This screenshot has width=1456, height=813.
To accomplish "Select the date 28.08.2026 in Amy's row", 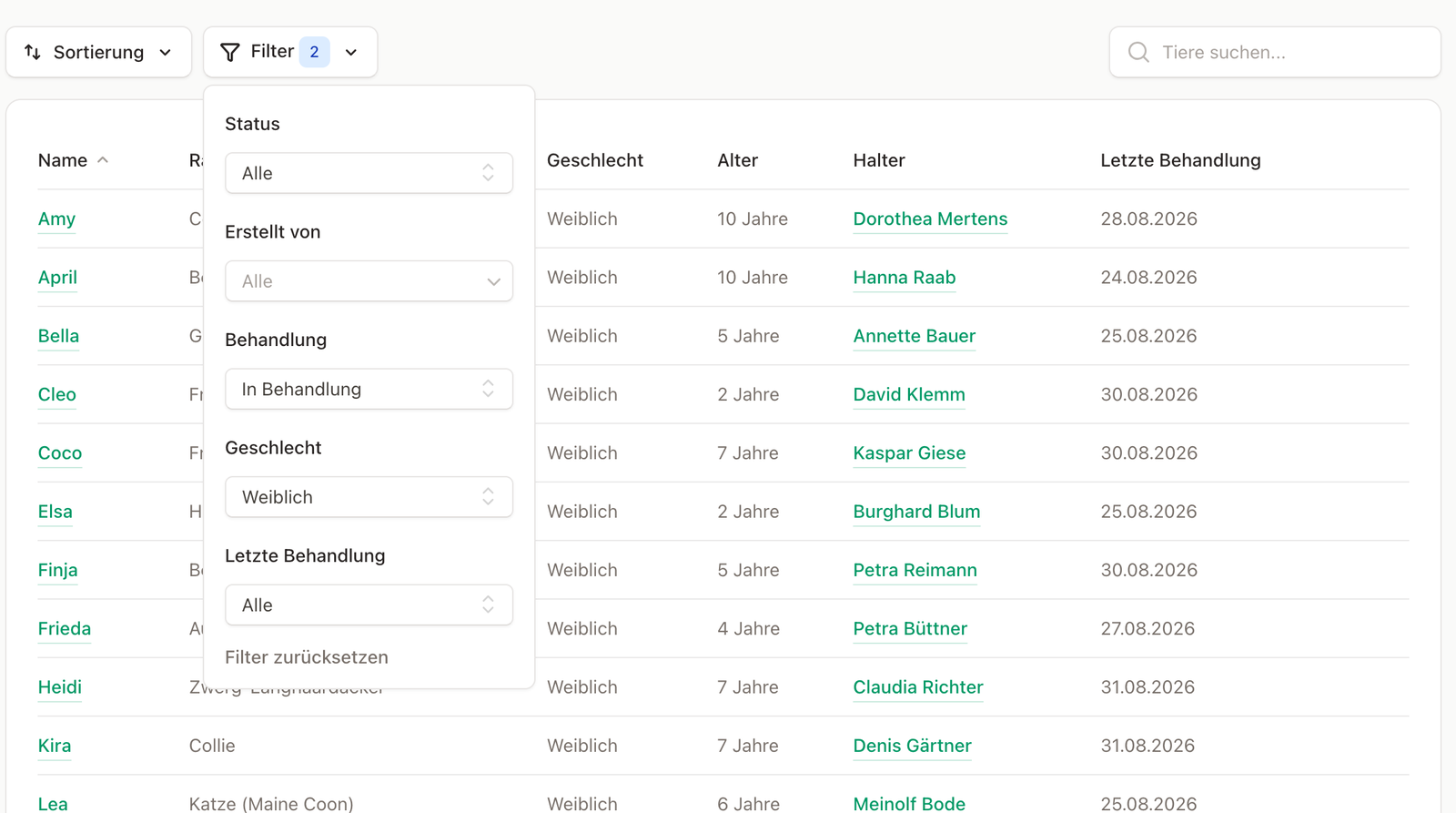I will (x=1148, y=219).
